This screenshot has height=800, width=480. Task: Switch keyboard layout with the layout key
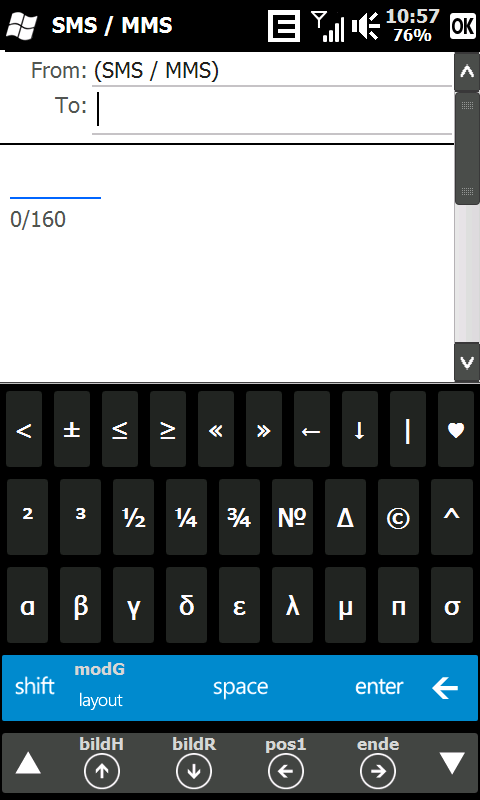[x=100, y=700]
